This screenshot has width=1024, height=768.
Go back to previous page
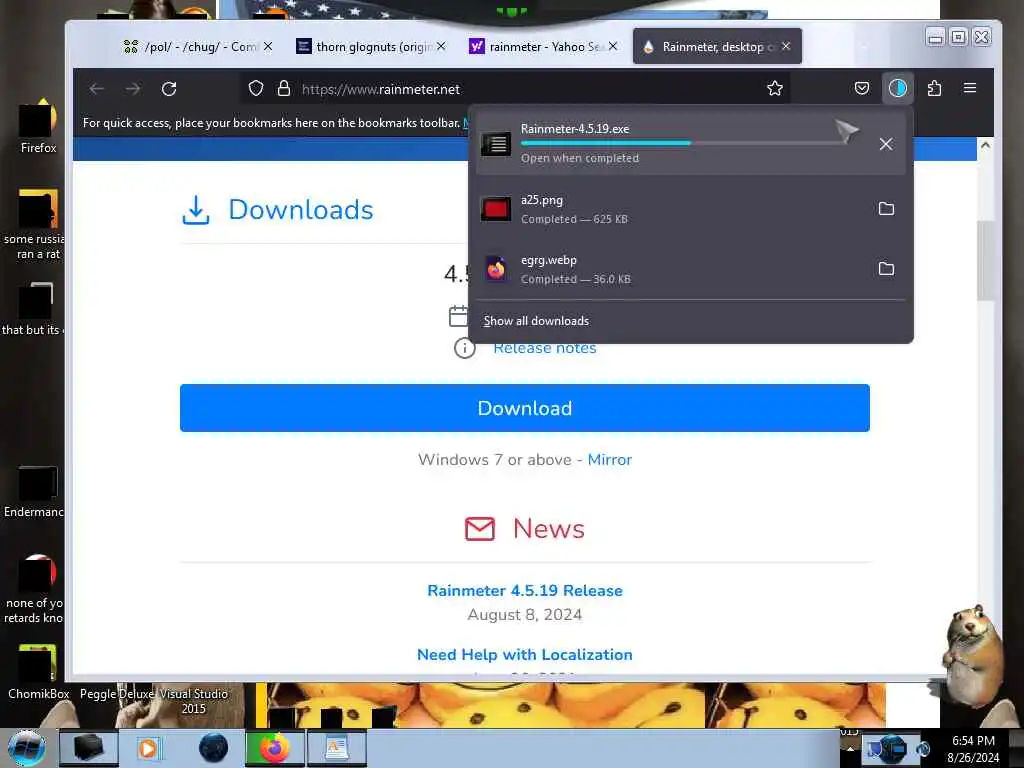pyautogui.click(x=97, y=89)
